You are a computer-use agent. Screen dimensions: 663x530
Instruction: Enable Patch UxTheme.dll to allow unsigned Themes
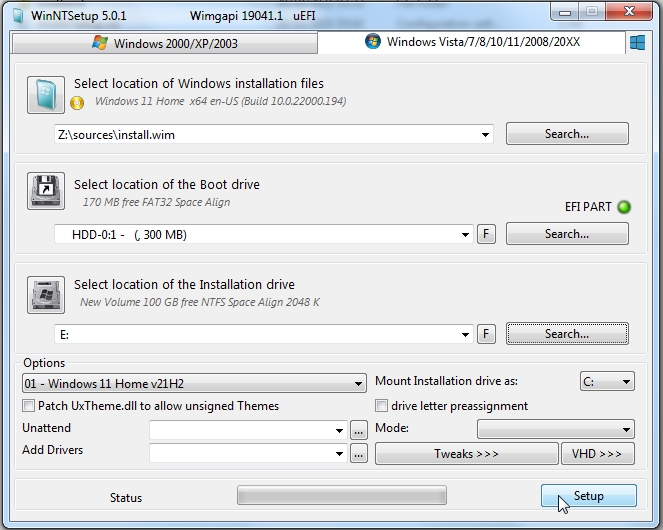click(28, 406)
